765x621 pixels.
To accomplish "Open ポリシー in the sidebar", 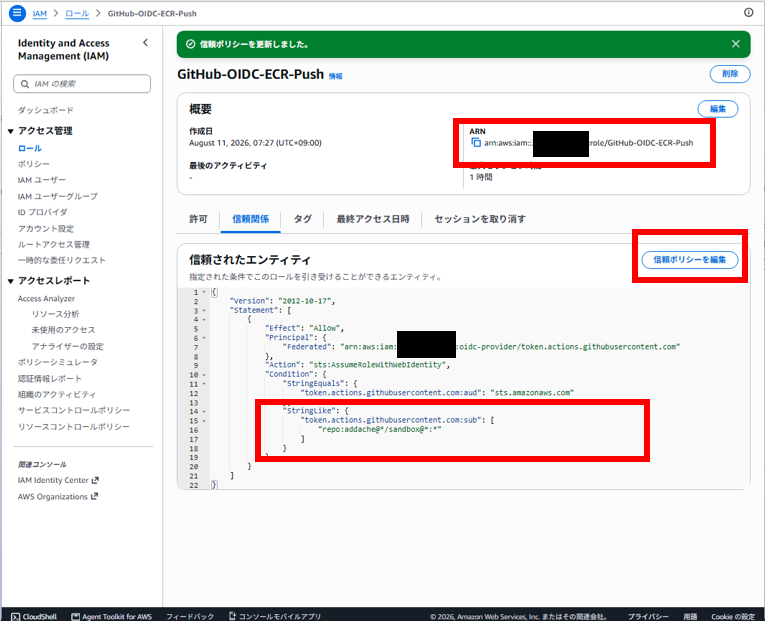I will [x=34, y=164].
